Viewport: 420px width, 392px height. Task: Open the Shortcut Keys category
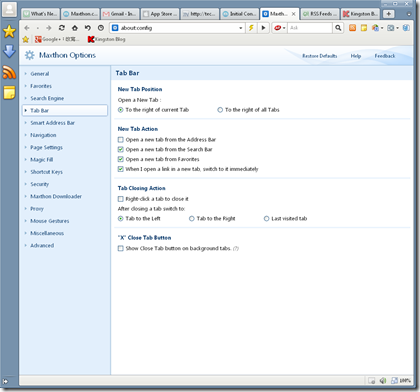46,172
